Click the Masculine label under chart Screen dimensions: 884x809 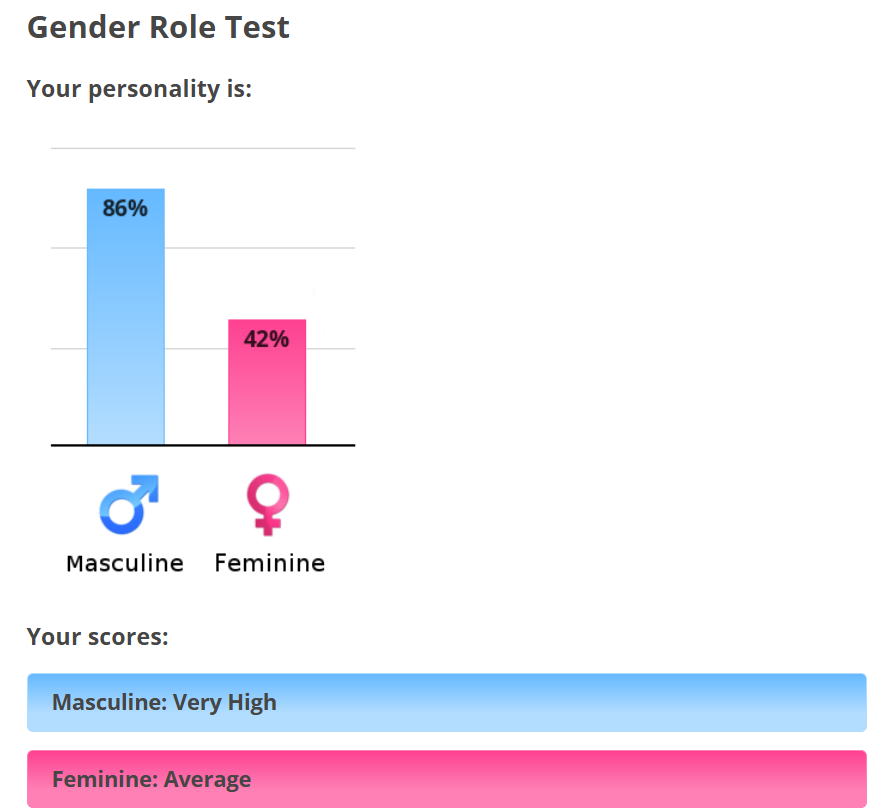pyautogui.click(x=125, y=563)
